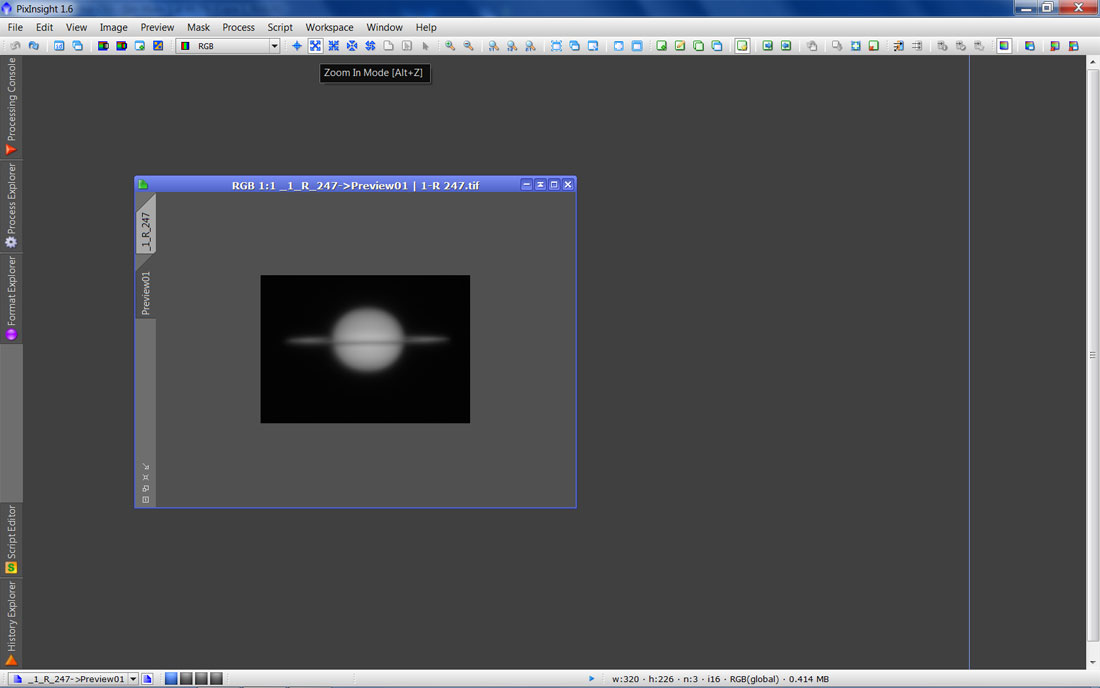Screen dimensions: 1100x688
Task: Toggle the highlighted yellow-green toolbar icon
Action: tap(742, 46)
